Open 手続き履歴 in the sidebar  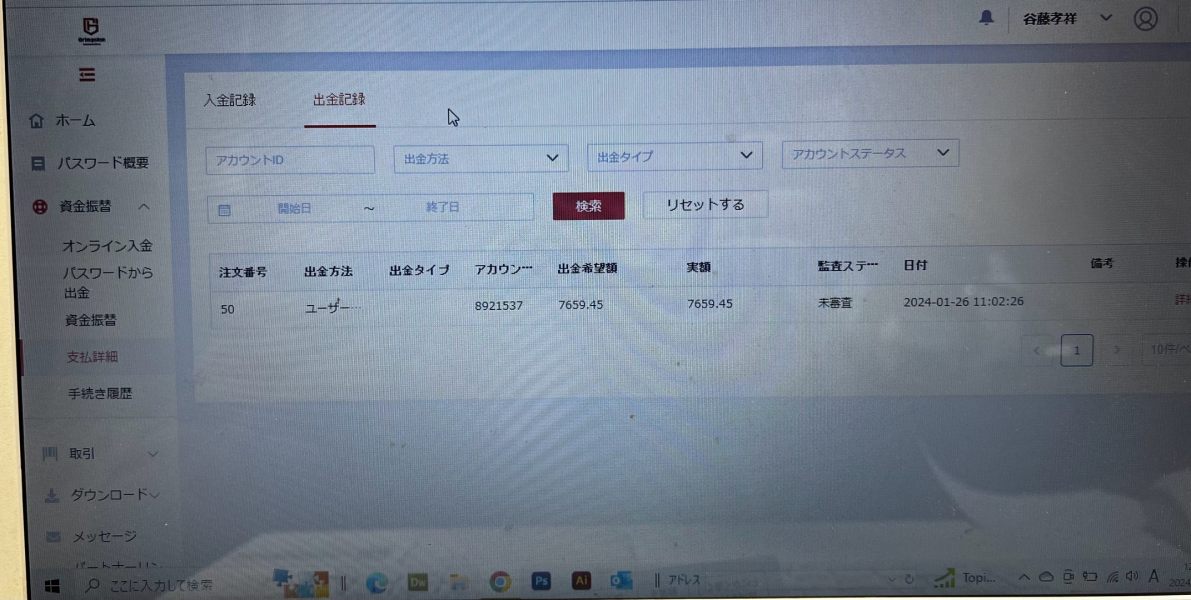click(100, 393)
